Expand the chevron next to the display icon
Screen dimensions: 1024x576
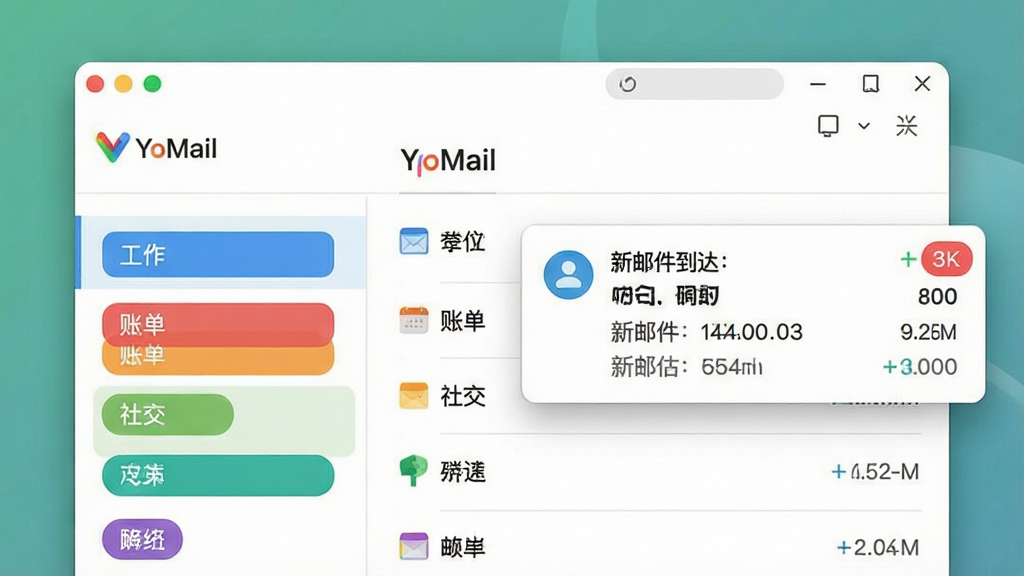pos(864,126)
